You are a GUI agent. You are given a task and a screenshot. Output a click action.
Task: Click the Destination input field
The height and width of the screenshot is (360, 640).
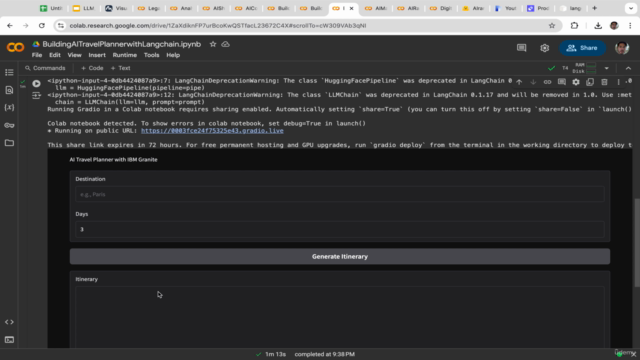[340, 194]
